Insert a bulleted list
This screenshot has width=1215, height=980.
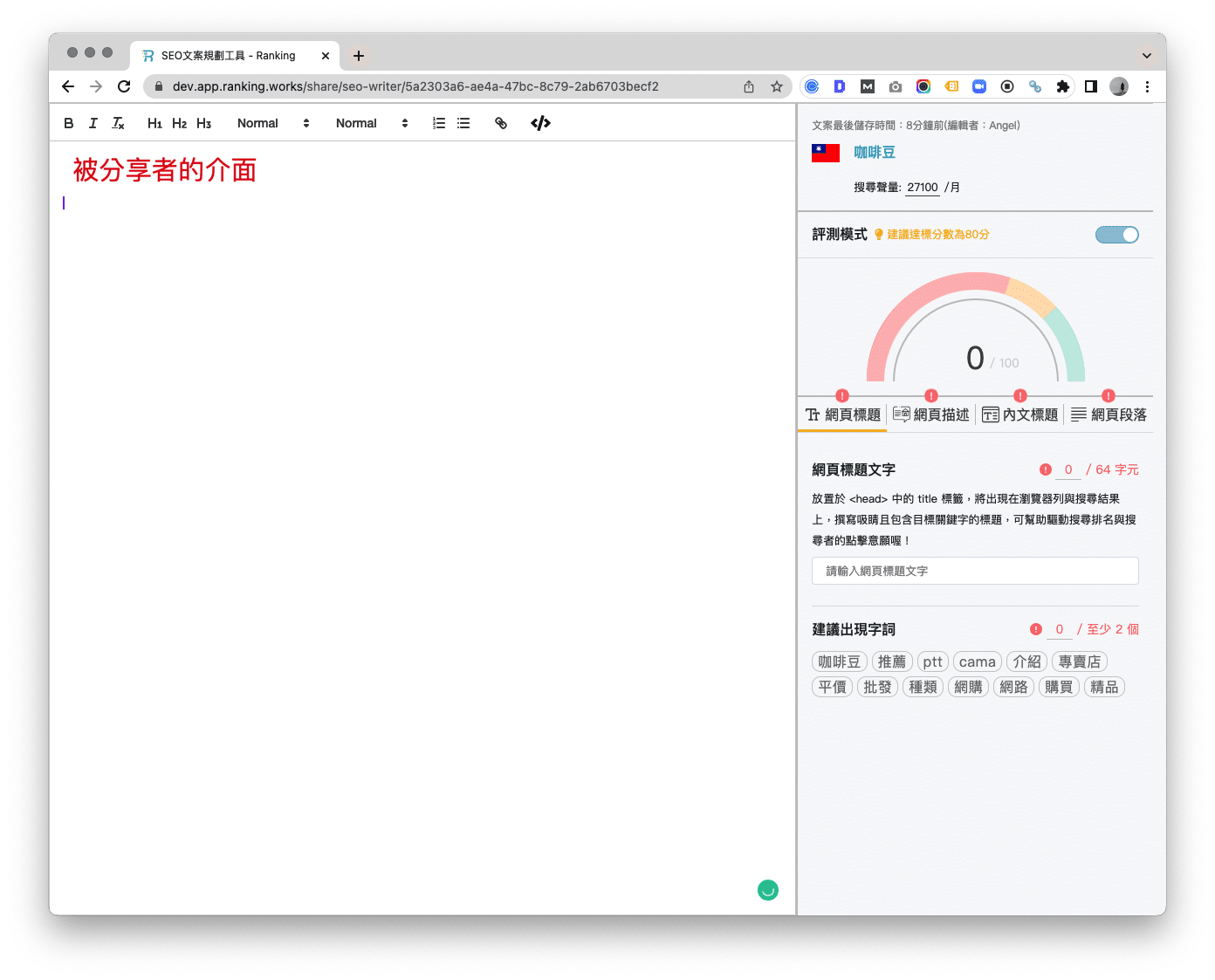tap(463, 123)
